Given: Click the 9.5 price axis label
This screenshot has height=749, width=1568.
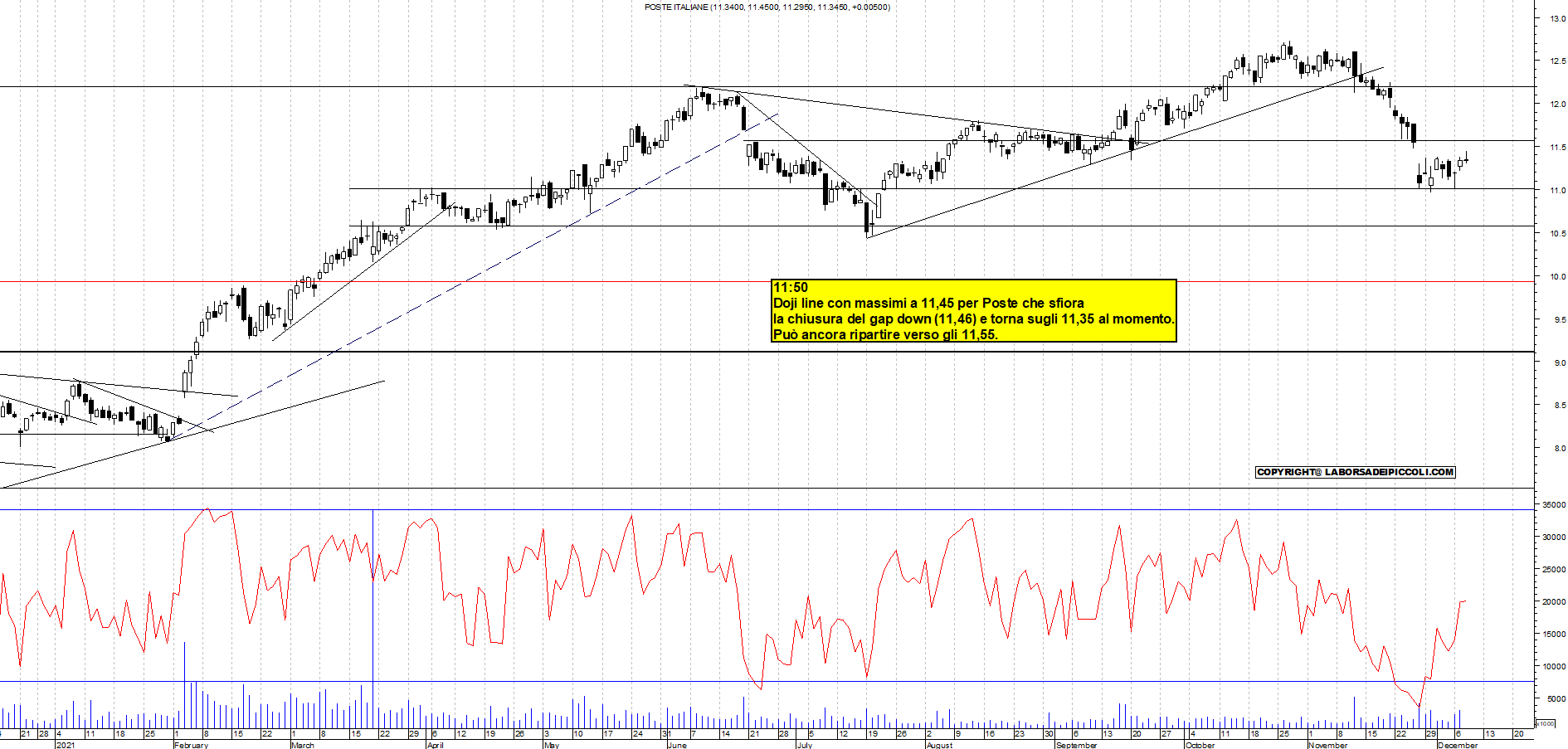Looking at the screenshot, I should [1560, 320].
